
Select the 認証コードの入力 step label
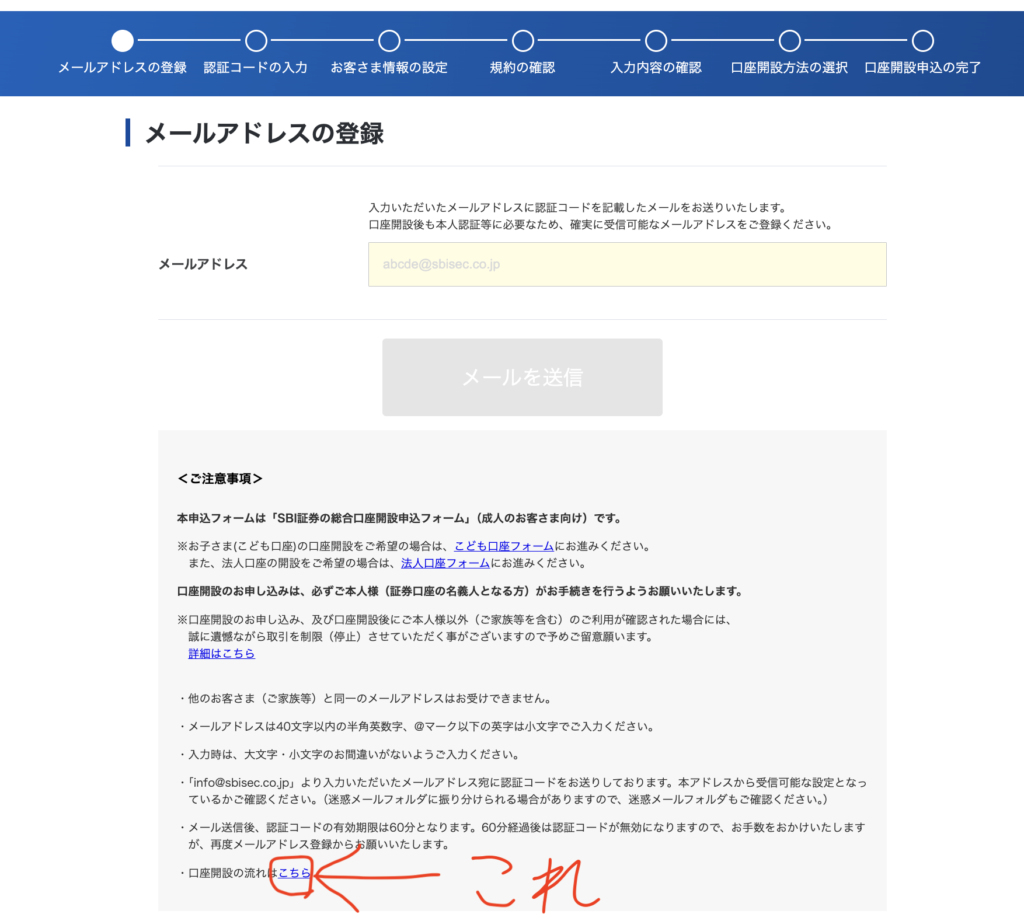coord(256,68)
